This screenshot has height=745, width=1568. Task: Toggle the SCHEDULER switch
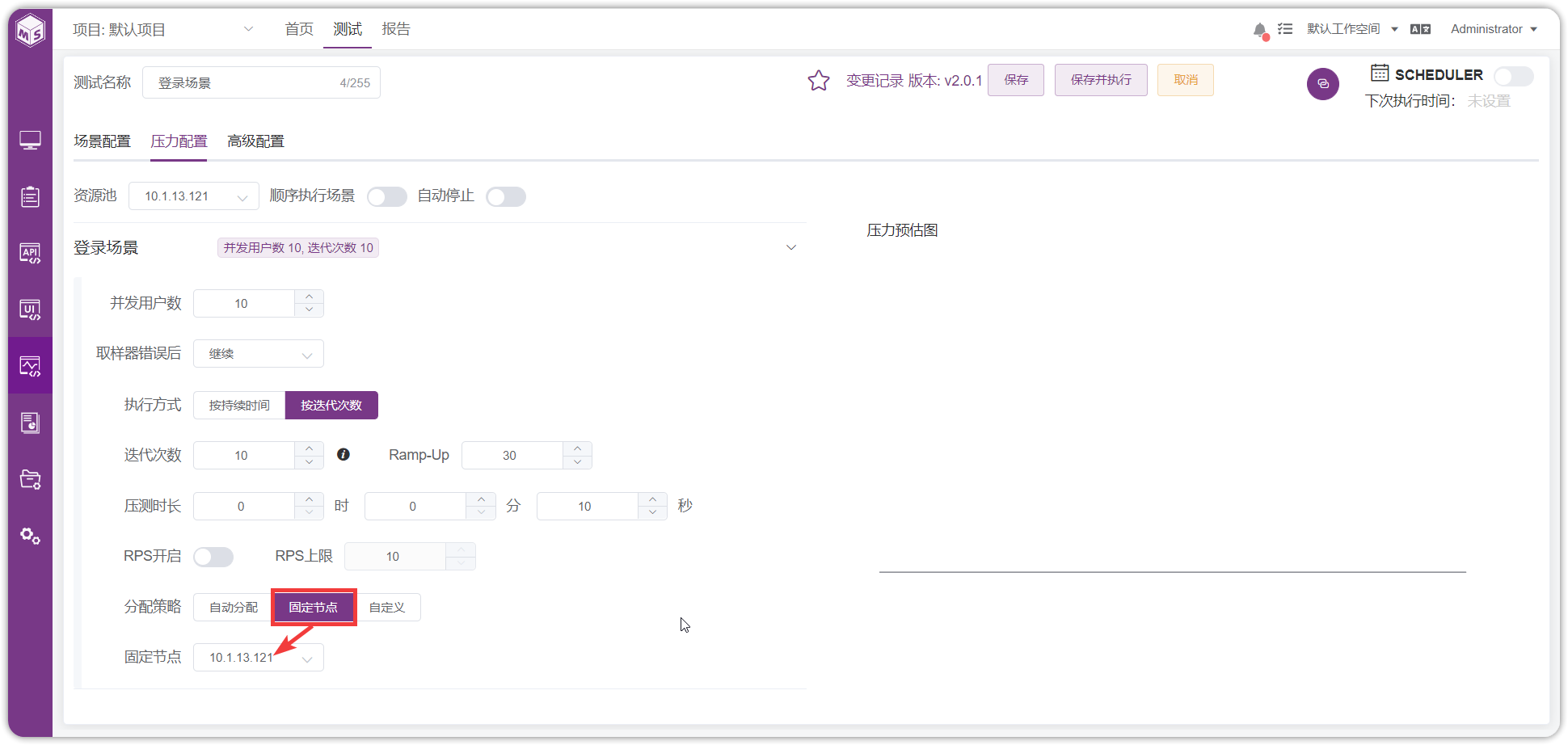1513,76
